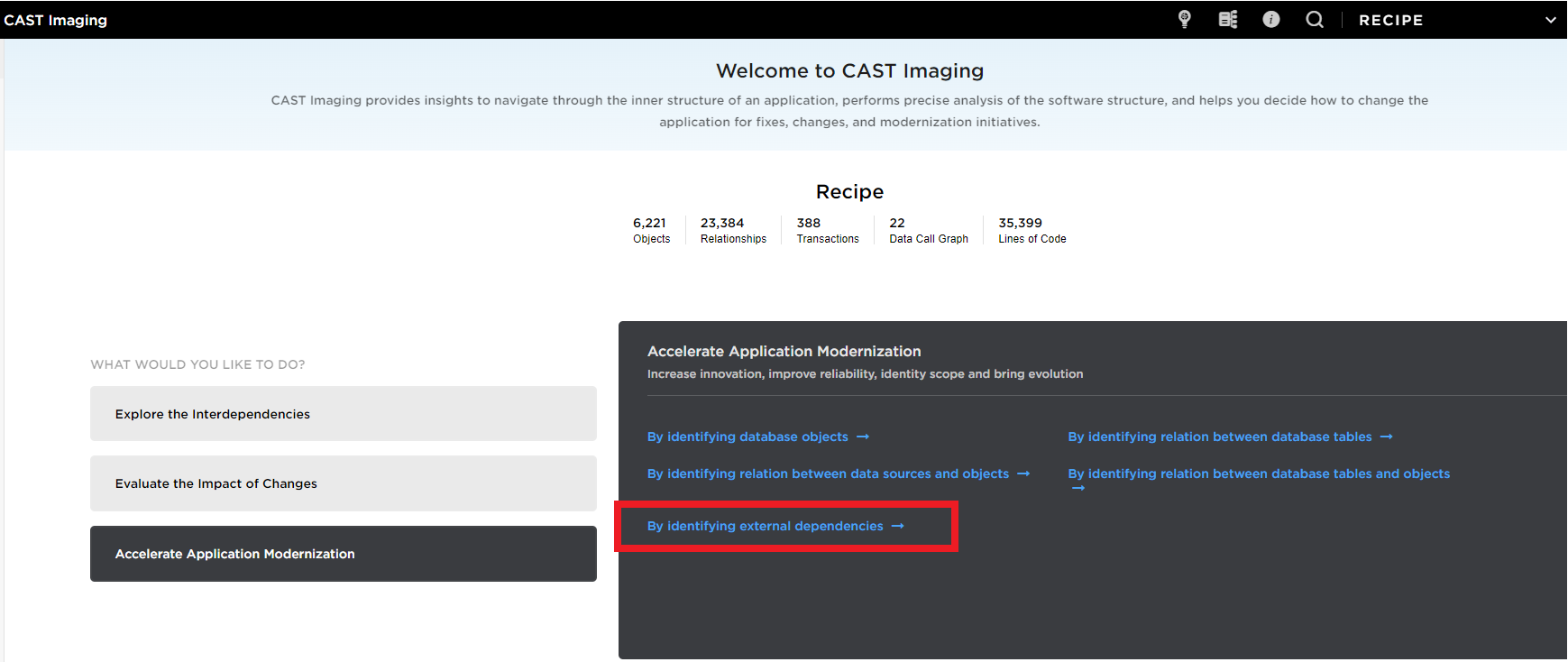Click the info icon in the top bar
Screen dimensions: 1568x662
pyautogui.click(x=1271, y=19)
